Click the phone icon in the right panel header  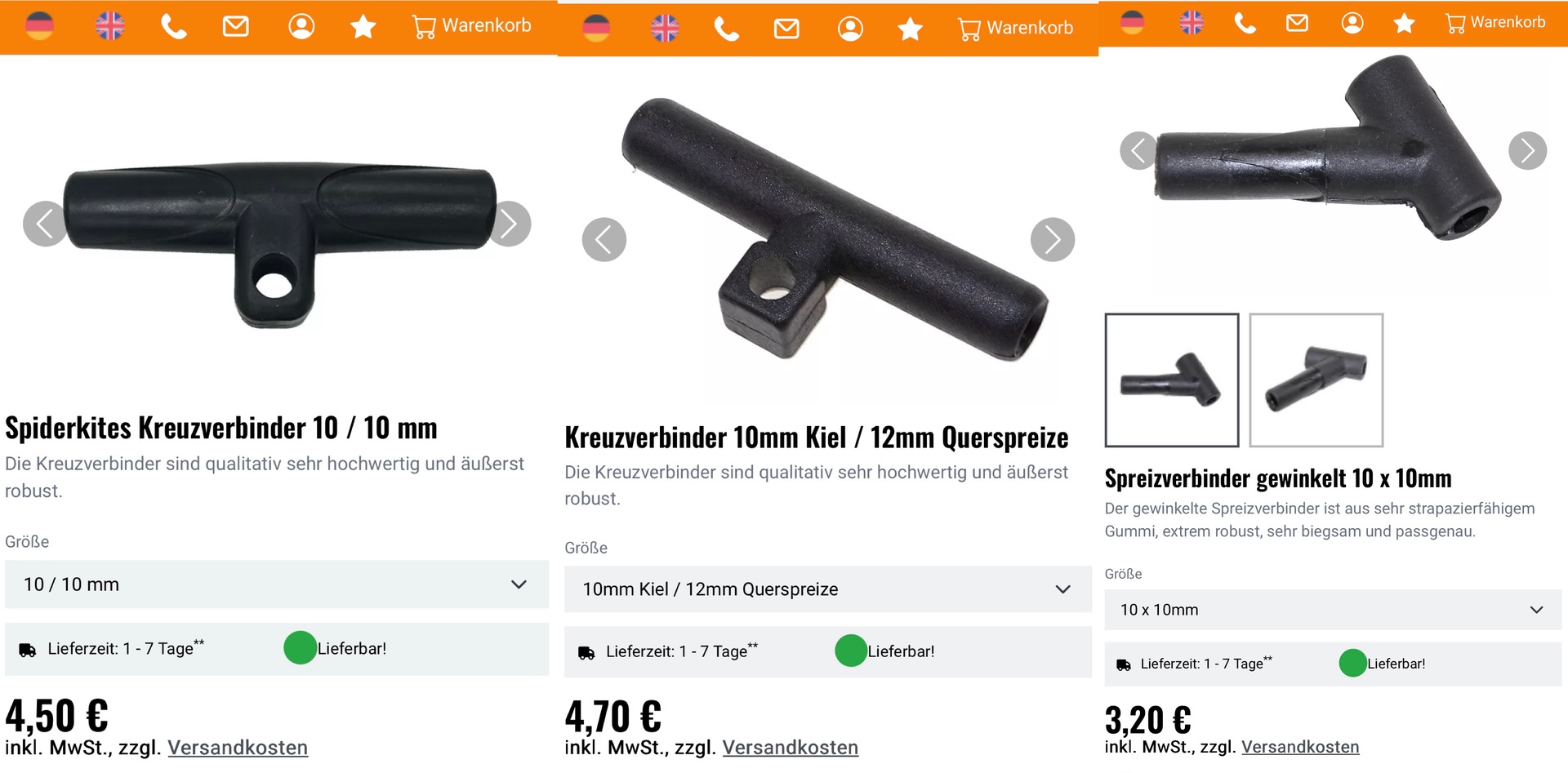click(x=1245, y=23)
